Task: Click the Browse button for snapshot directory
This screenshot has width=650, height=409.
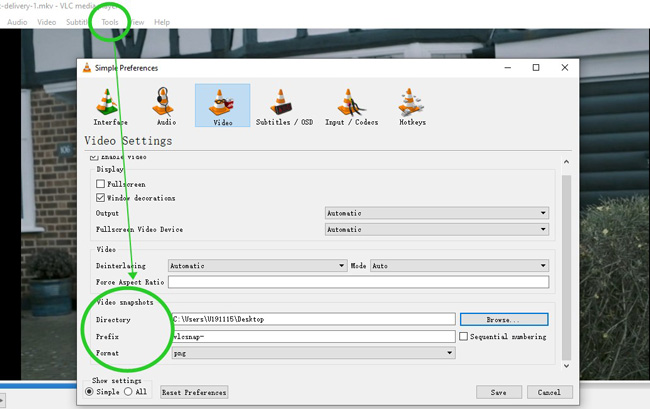Action: click(x=504, y=319)
